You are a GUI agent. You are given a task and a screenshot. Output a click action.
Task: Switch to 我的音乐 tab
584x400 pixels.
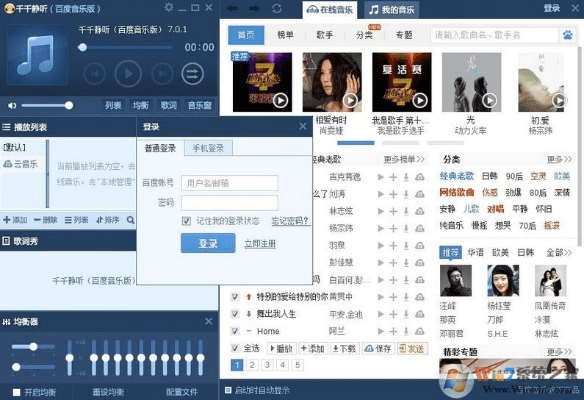pos(391,10)
